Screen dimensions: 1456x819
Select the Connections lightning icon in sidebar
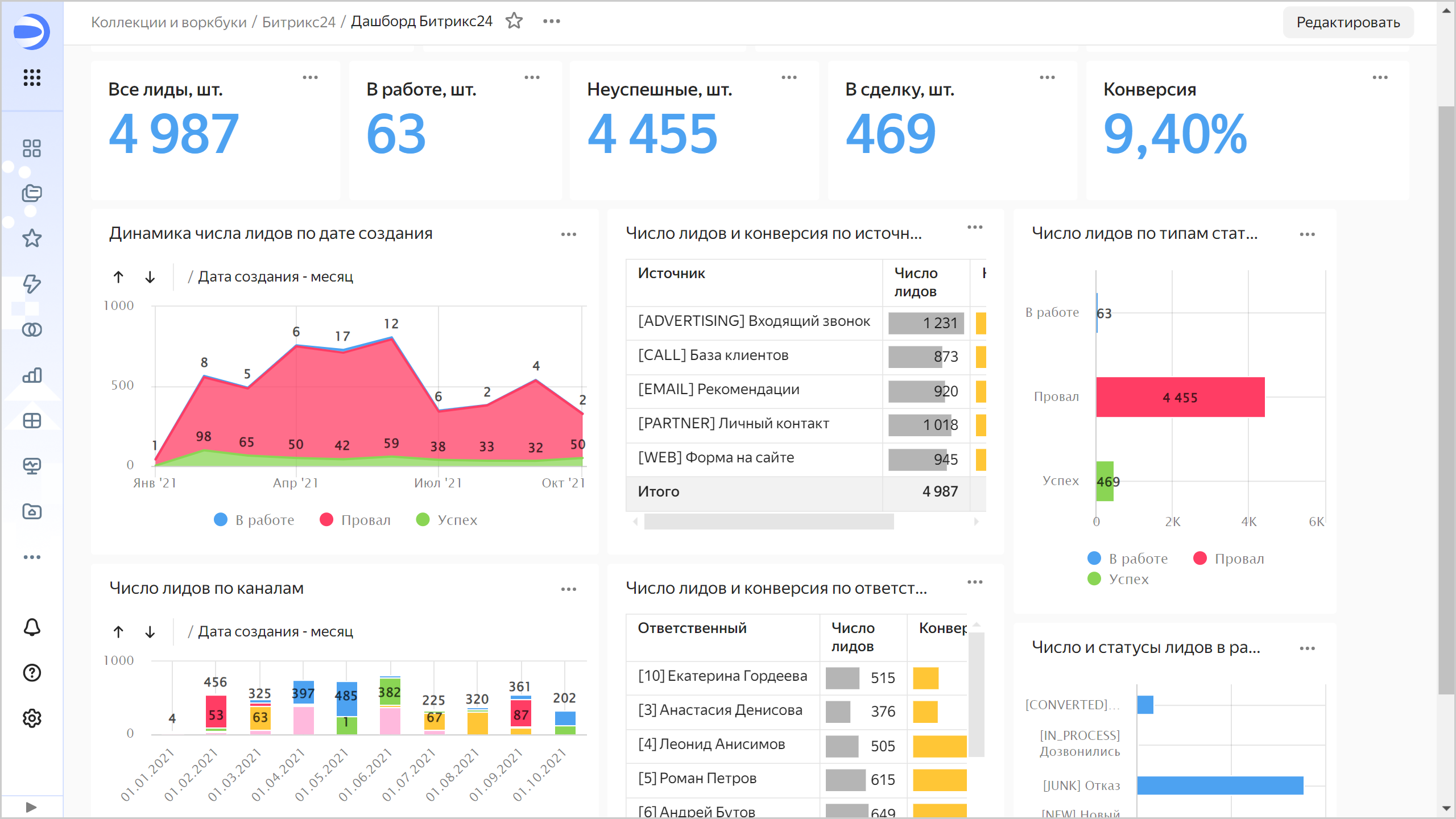(32, 284)
